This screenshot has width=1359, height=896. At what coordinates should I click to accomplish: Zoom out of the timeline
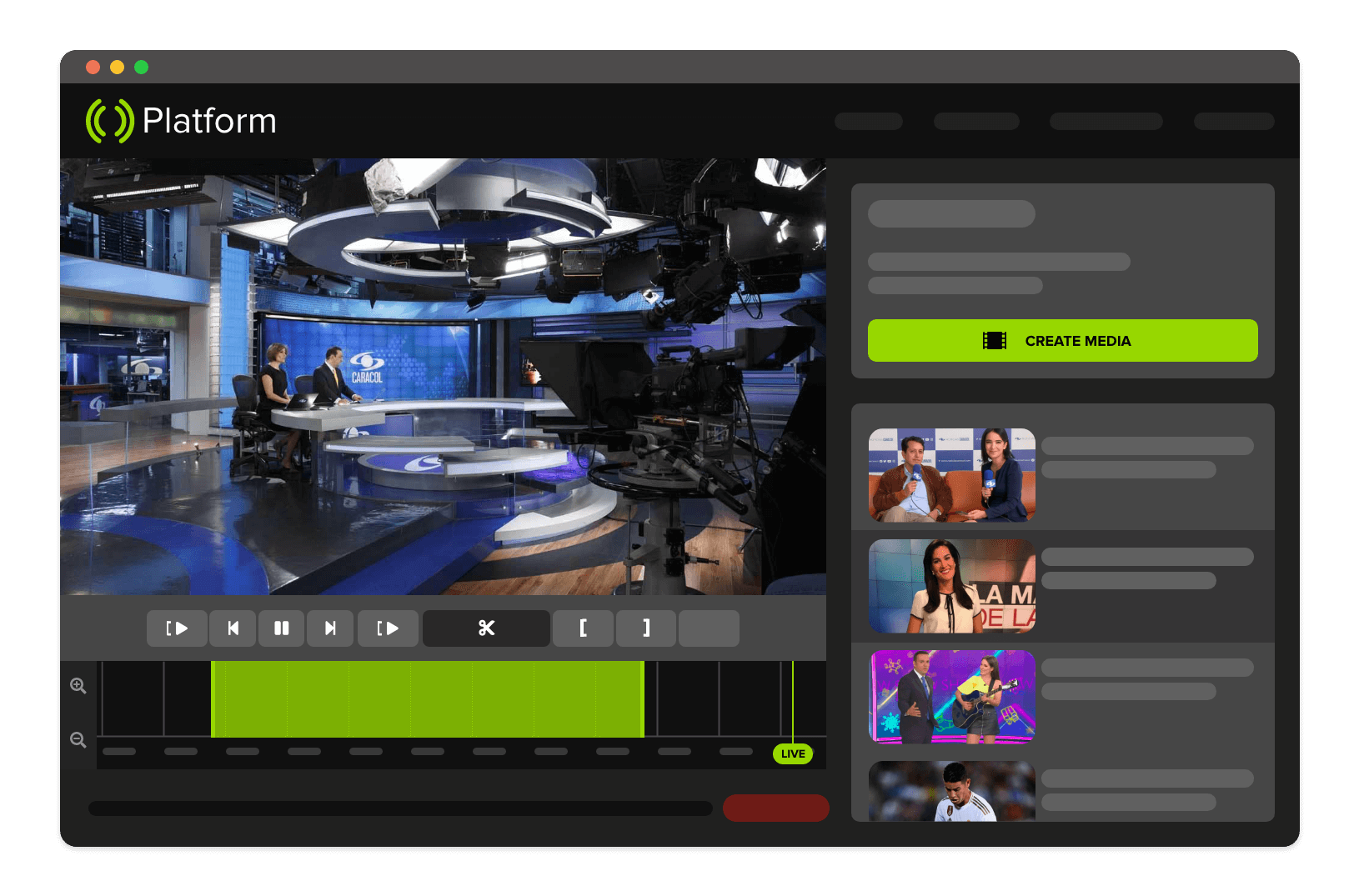pos(78,739)
